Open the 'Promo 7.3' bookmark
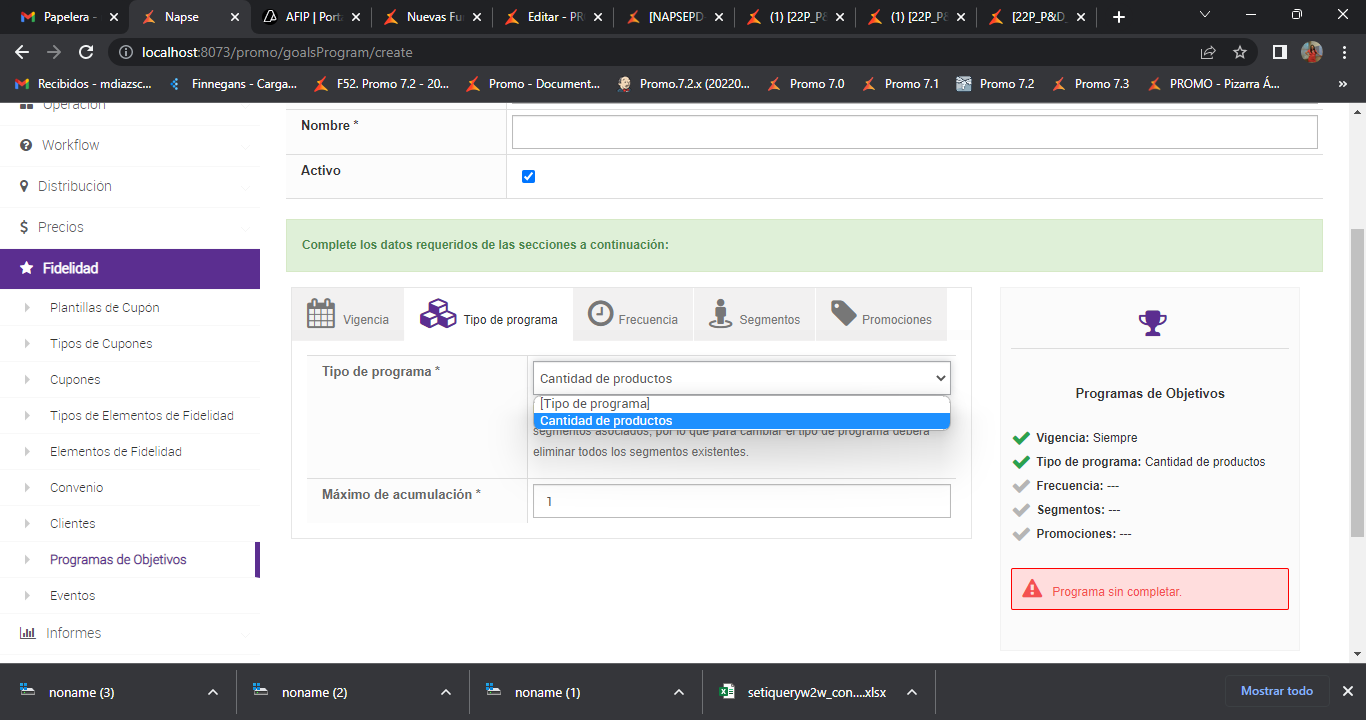This screenshot has width=1366, height=720. pos(1091,84)
